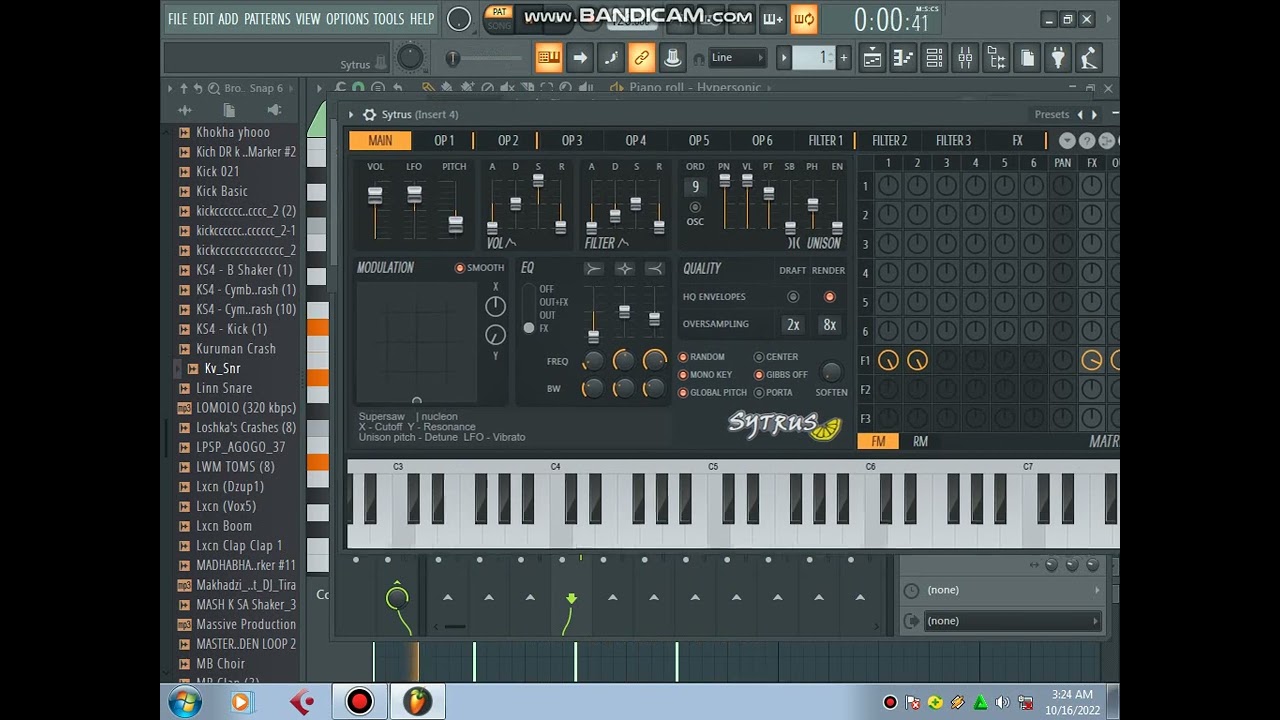Open the Channel rack view icon
Viewport: 1280px width, 720px height.
coord(934,58)
